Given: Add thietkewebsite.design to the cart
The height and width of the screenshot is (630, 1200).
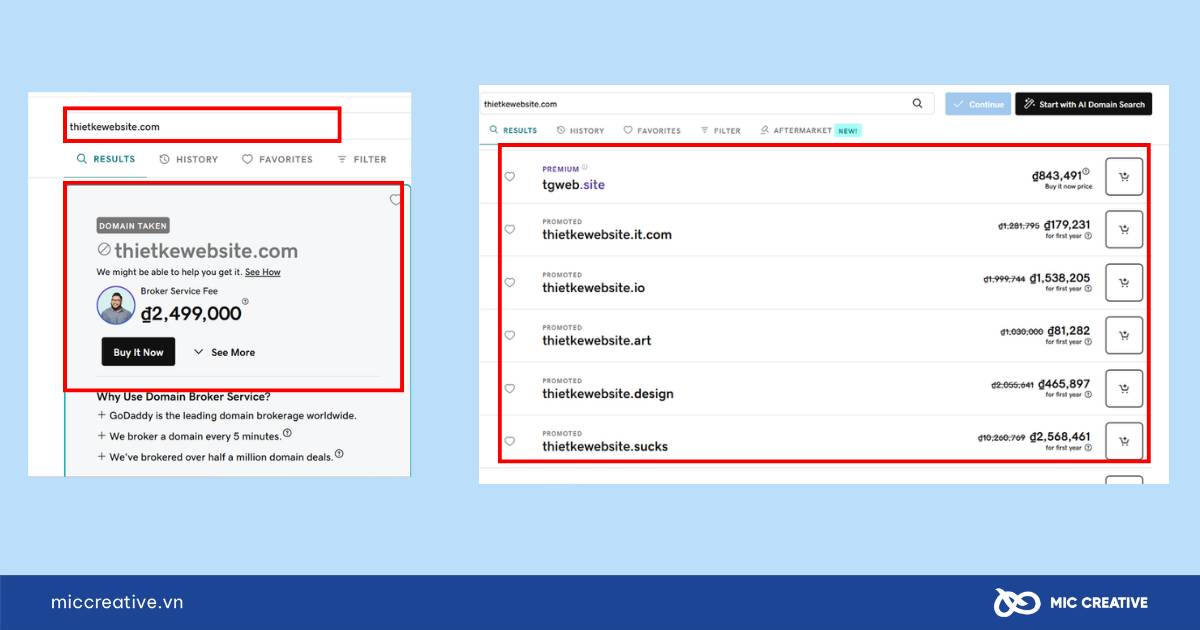Looking at the screenshot, I should (x=1124, y=389).
